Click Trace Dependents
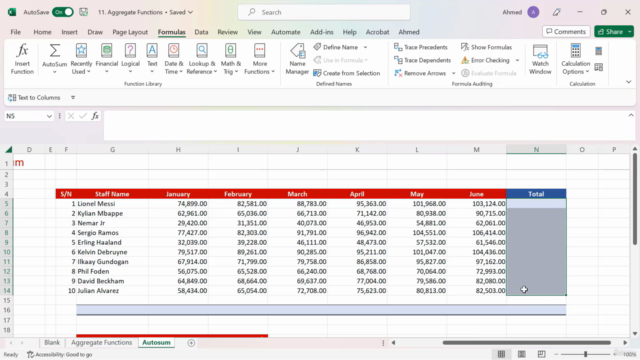640x360 pixels. tap(422, 60)
